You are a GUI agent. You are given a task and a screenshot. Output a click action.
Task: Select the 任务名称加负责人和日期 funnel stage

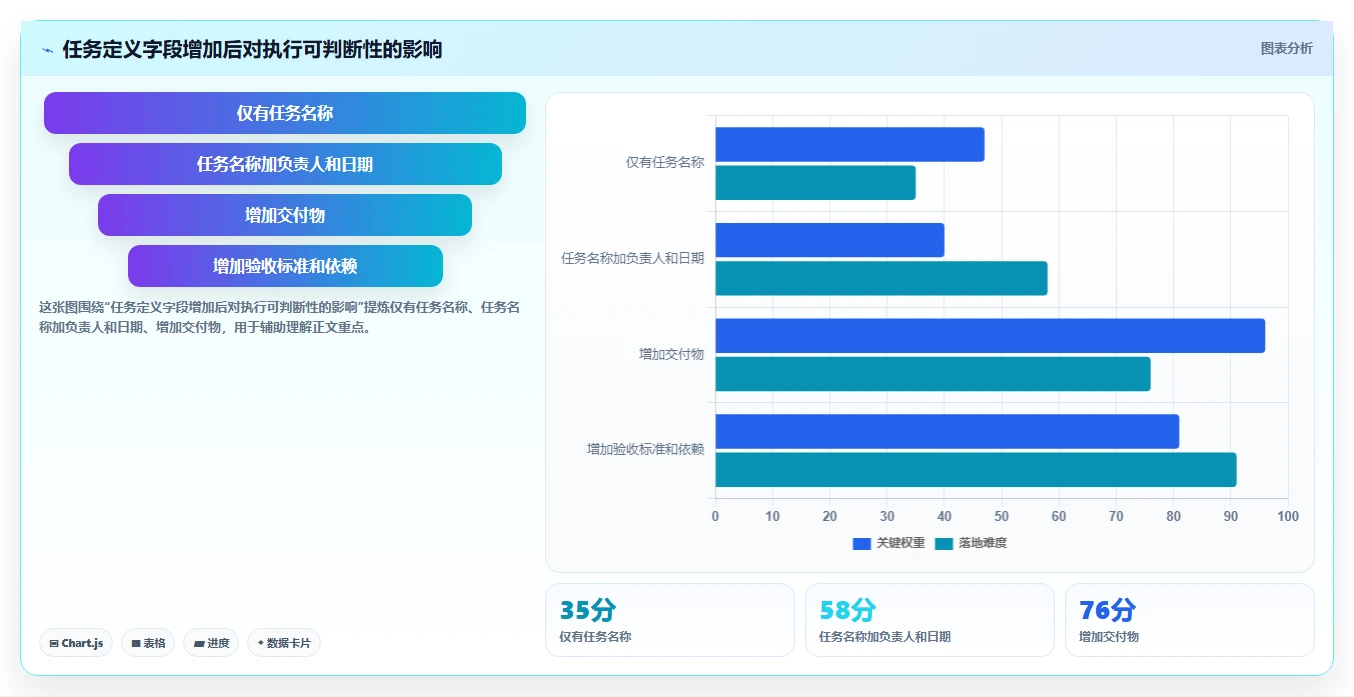coord(285,164)
